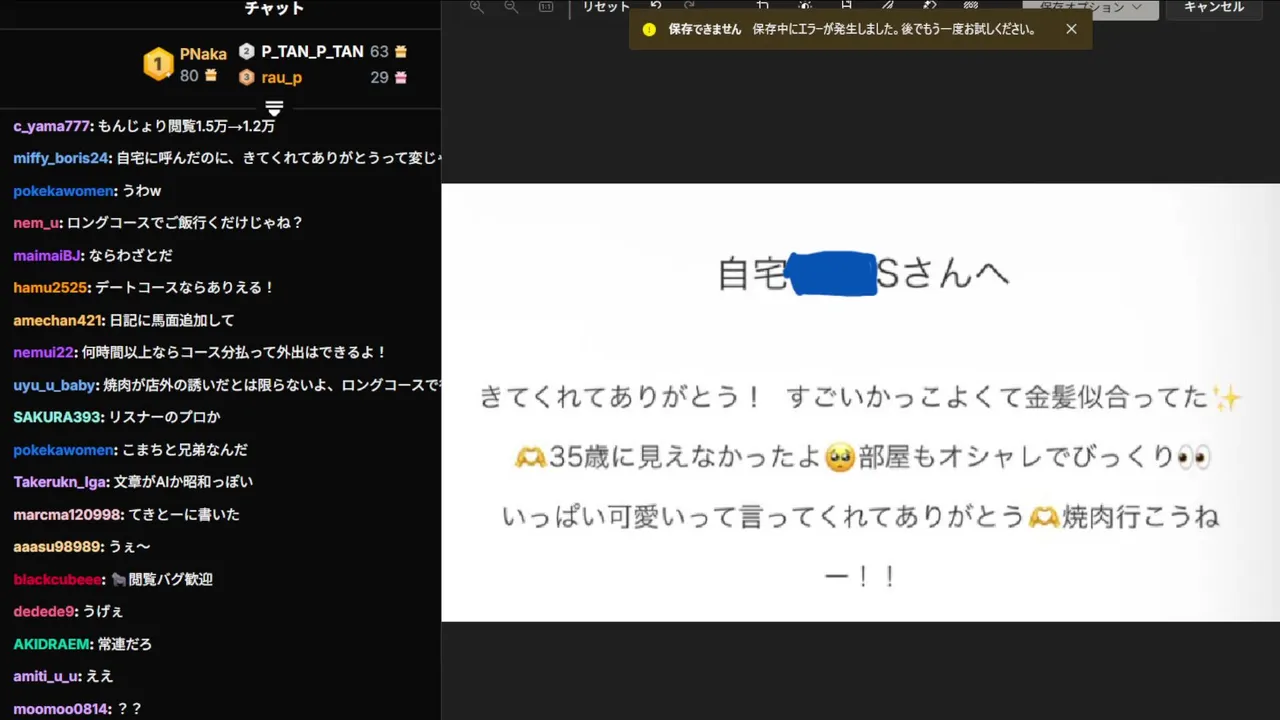Click username Takerukn_Iga in chat
Image resolution: width=1280 pixels, height=720 pixels.
point(60,482)
